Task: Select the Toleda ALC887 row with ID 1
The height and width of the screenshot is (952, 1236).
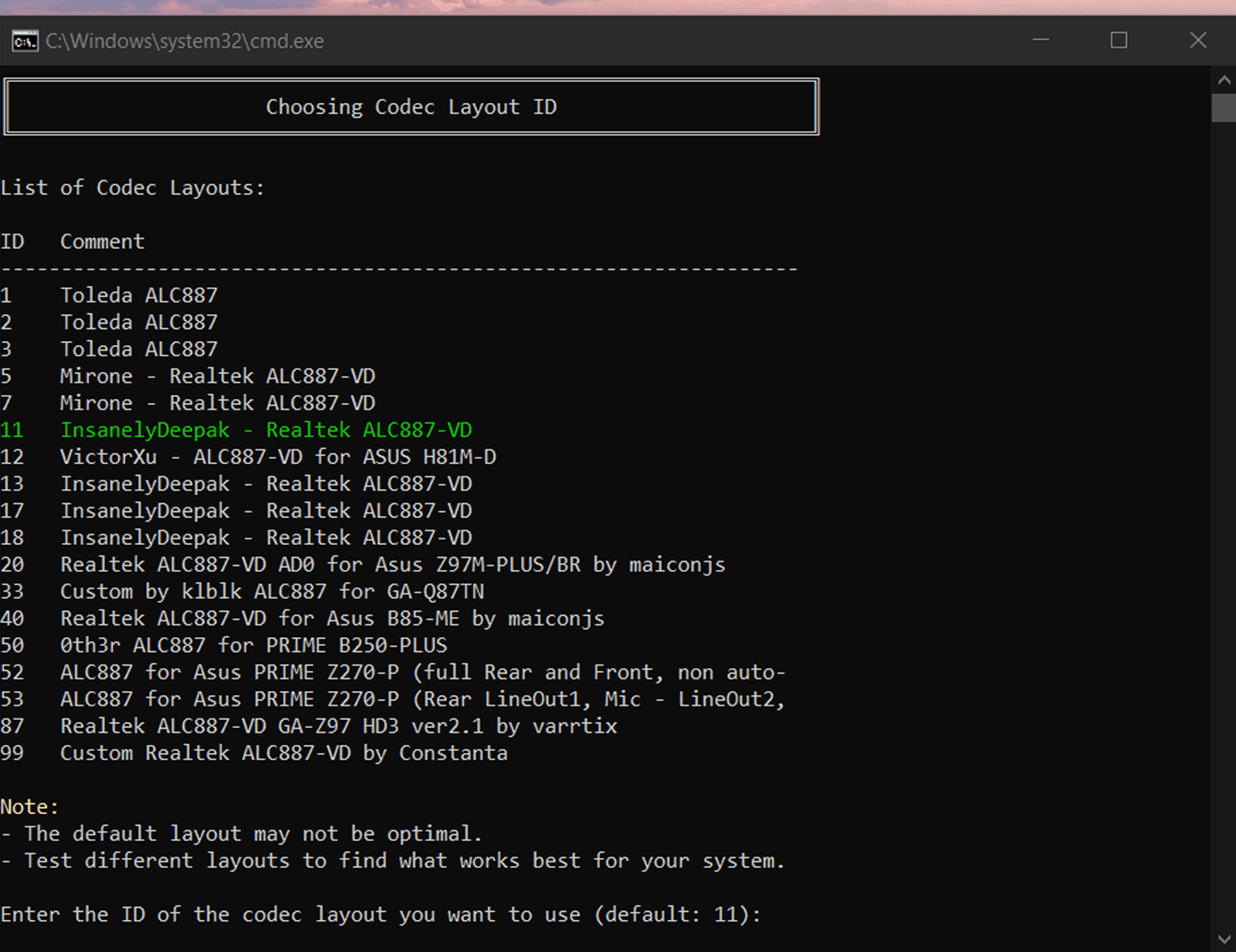Action: click(109, 295)
